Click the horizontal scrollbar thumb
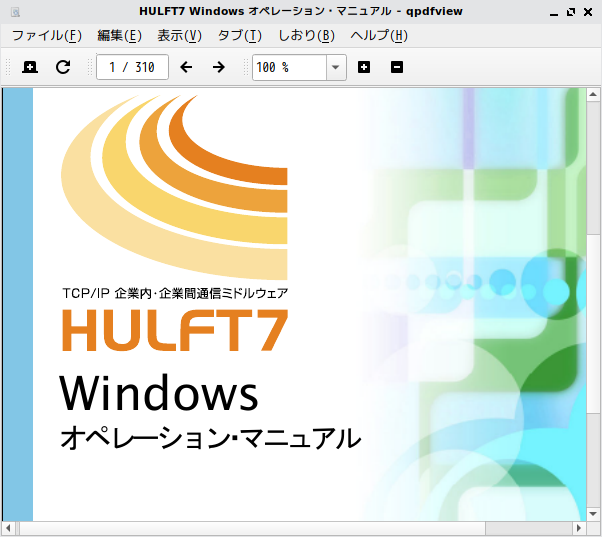This screenshot has width=602, height=537. (x=253, y=528)
